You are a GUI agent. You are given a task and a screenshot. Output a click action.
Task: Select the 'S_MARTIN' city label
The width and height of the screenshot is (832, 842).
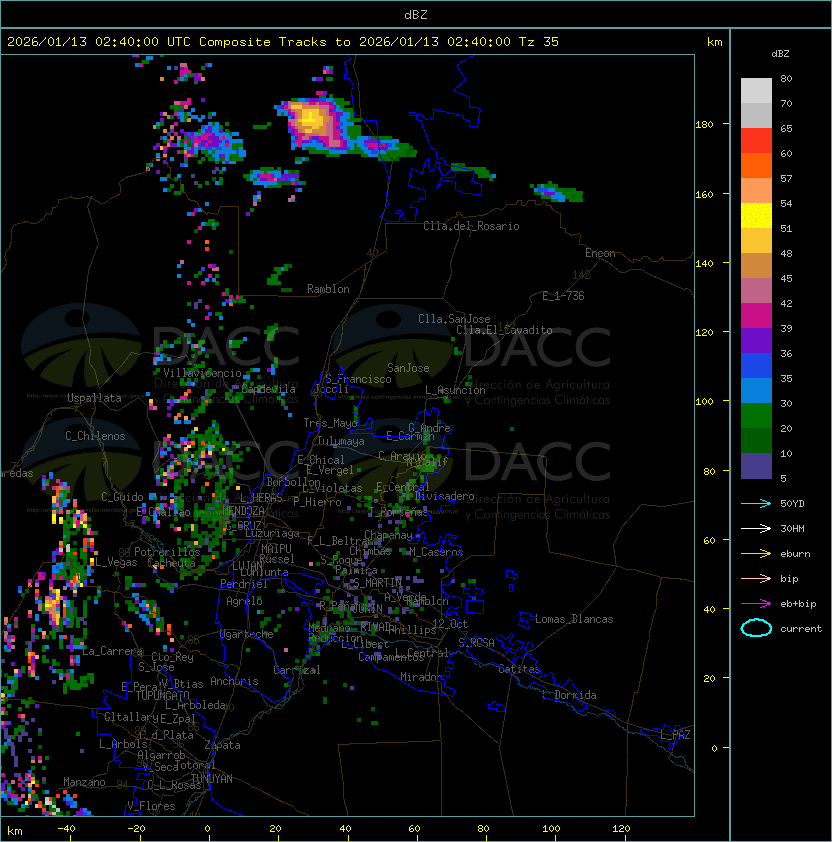point(378,583)
